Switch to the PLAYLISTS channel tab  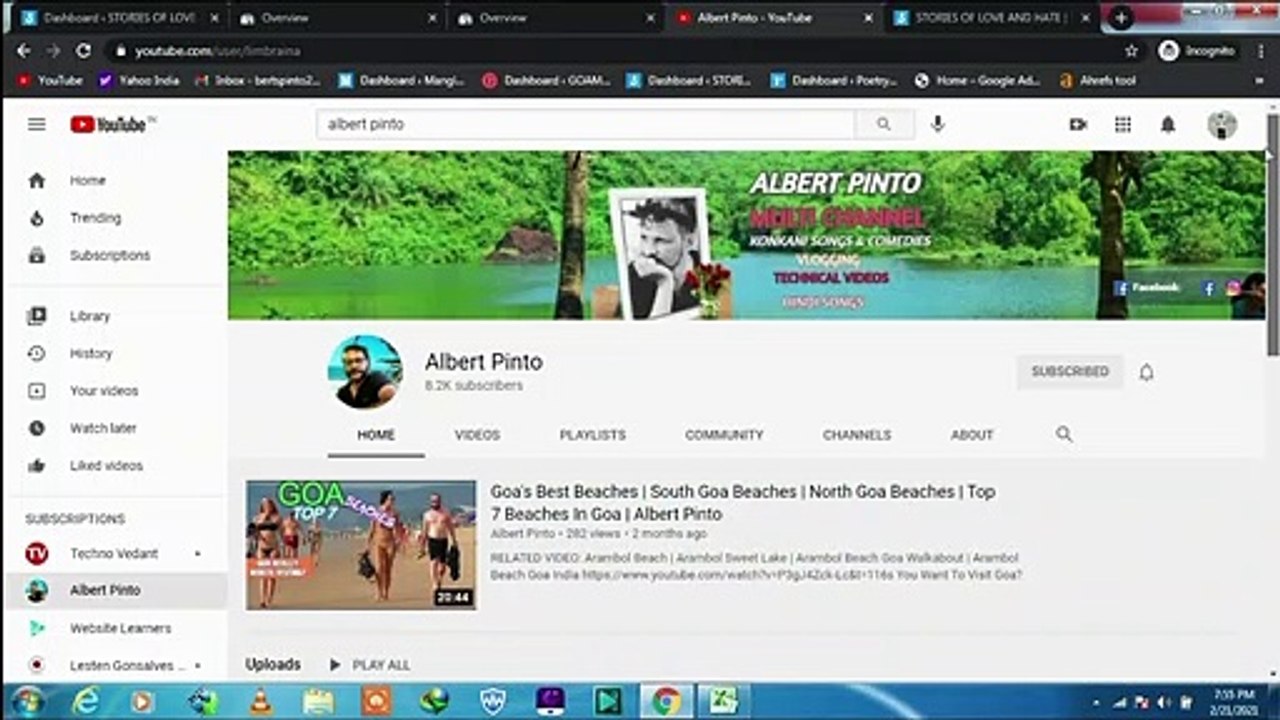pos(592,435)
